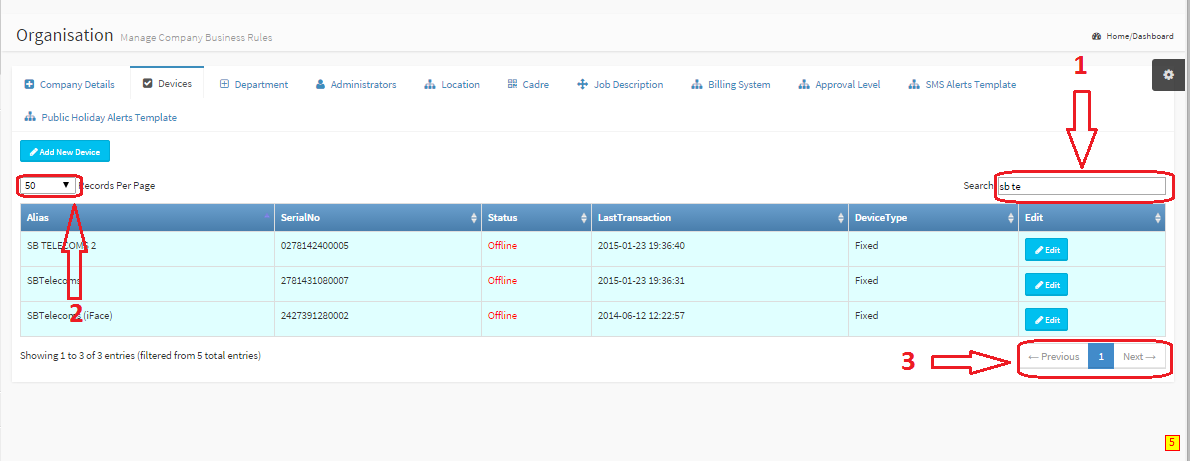Select the Administrators tab
This screenshot has width=1190, height=461.
click(356, 85)
